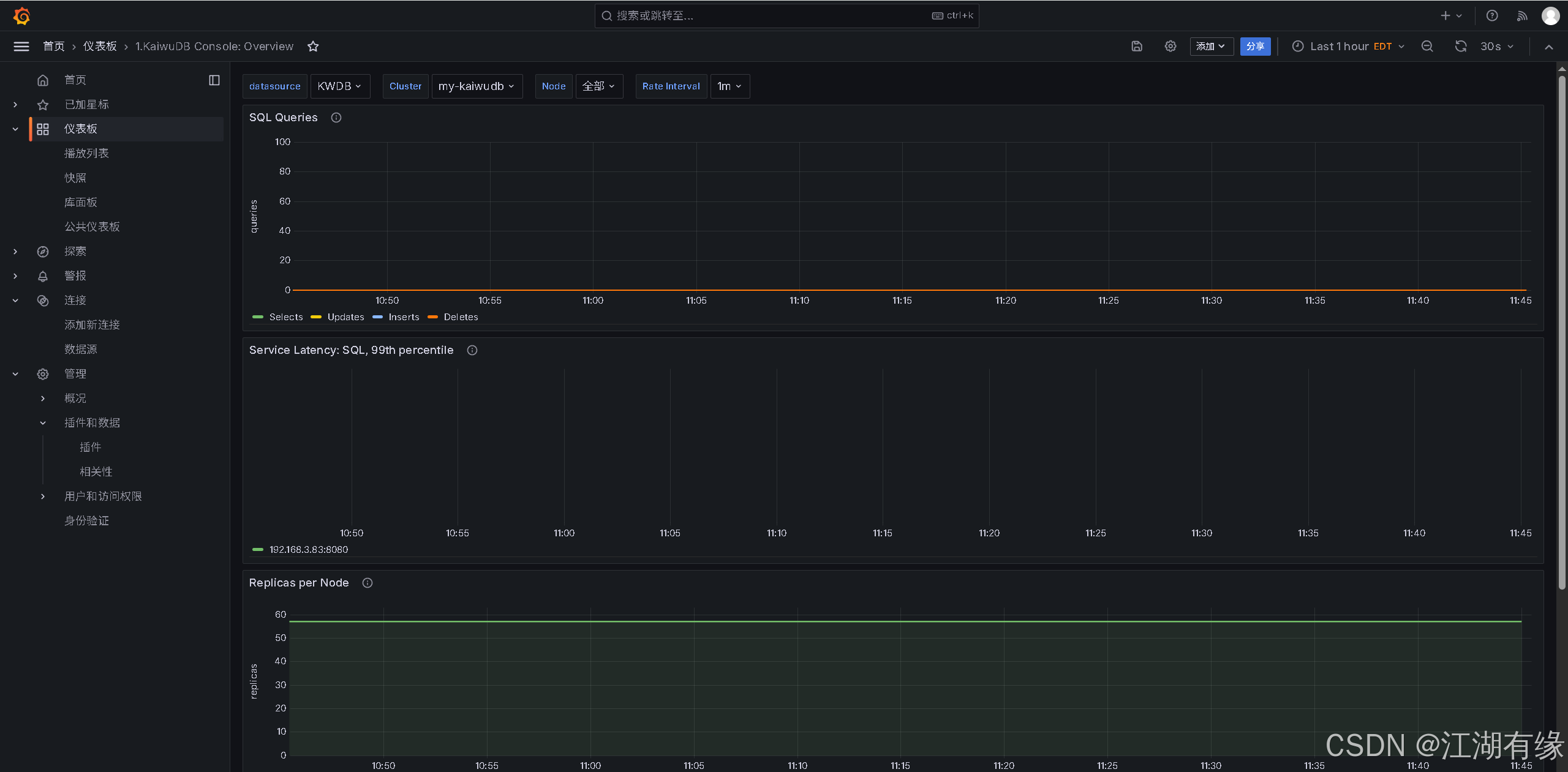Collapse the 连接 section arrow
Screen dimensions: 1568x772
(x=15, y=301)
